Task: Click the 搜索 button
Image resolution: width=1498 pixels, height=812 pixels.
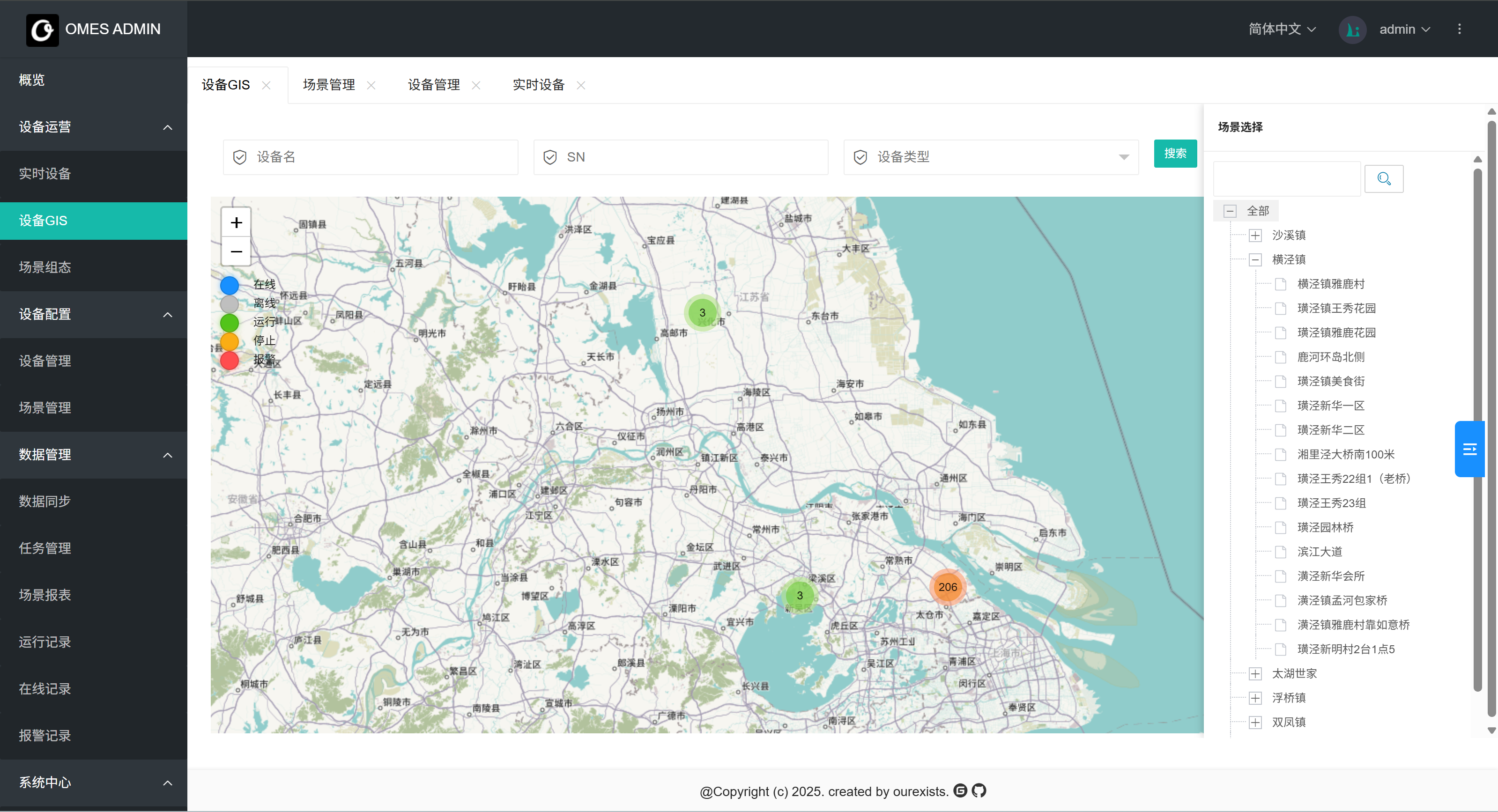Action: [1175, 154]
